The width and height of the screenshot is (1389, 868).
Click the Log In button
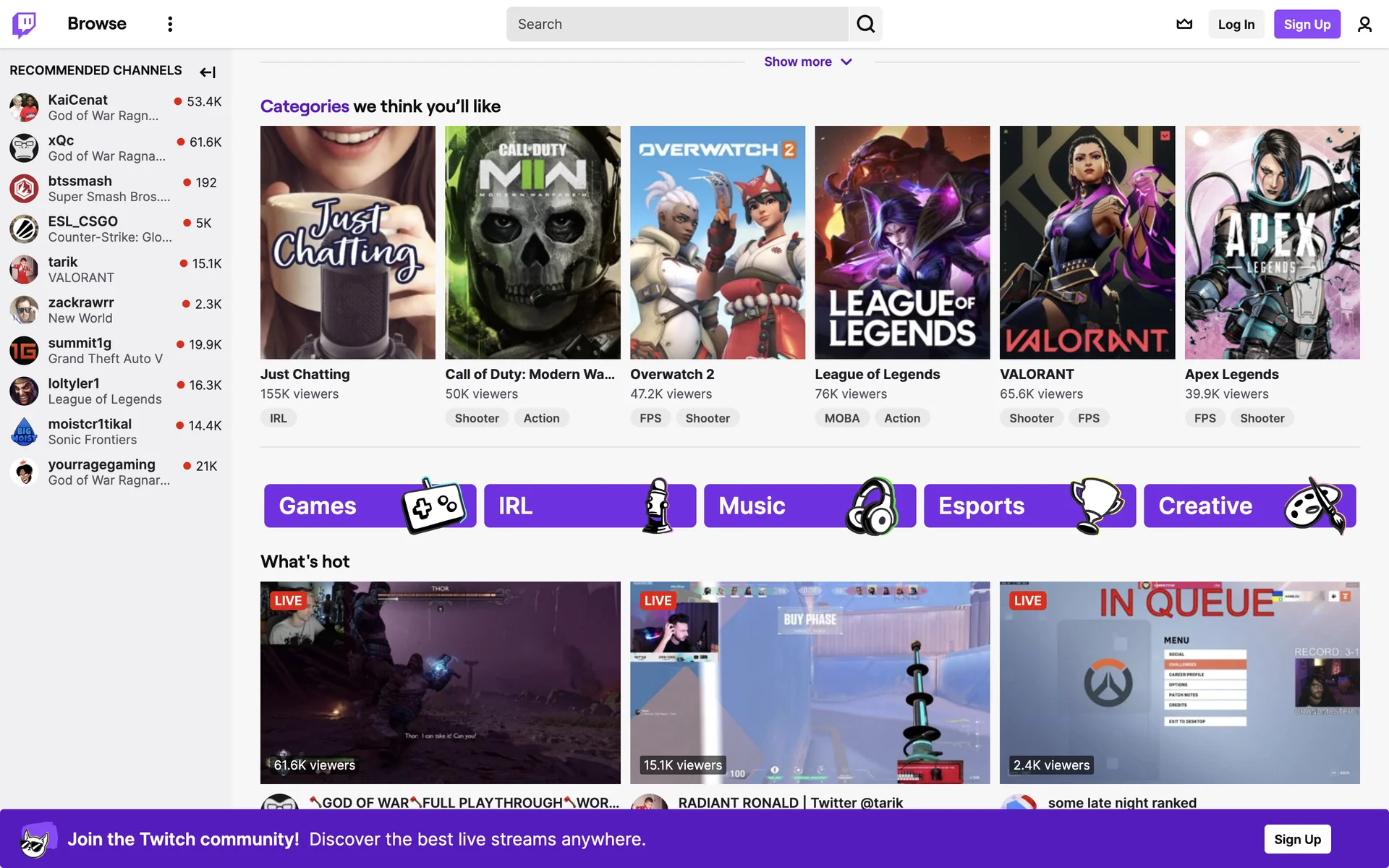point(1236,24)
